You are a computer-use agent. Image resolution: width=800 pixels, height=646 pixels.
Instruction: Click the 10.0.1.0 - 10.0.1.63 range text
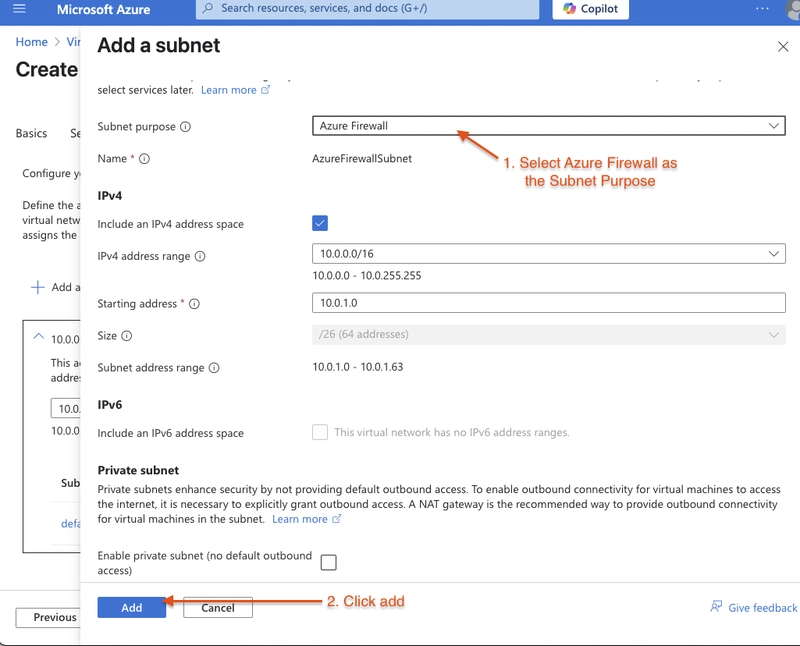[x=358, y=367]
